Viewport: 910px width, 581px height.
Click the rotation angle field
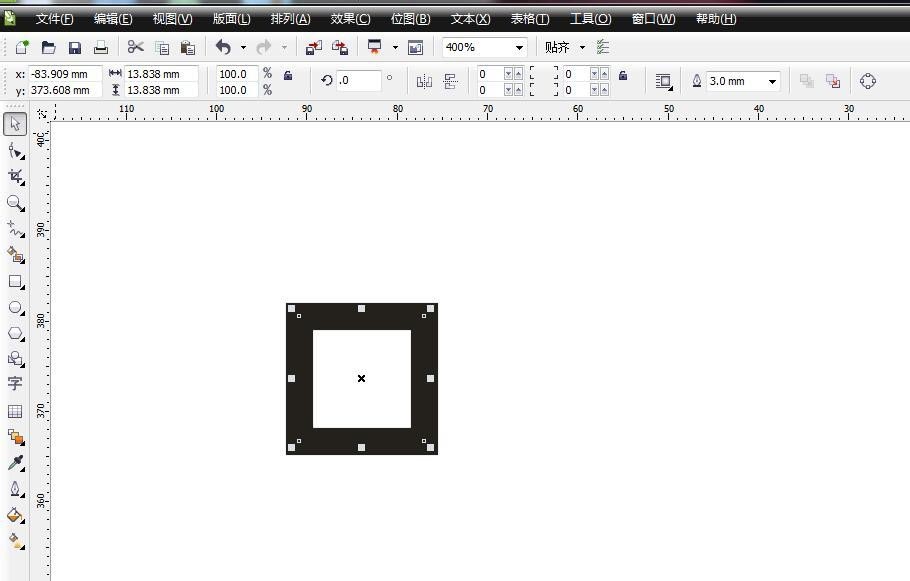359,81
